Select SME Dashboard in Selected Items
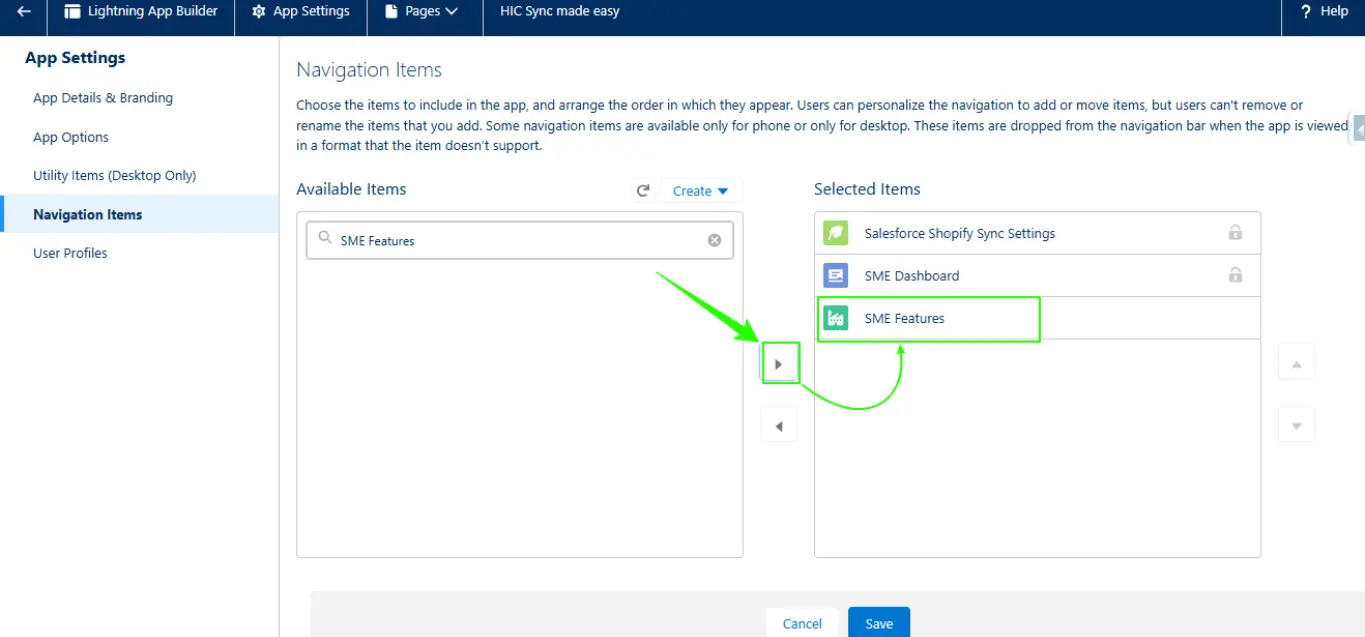This screenshot has height=637, width=1365. [x=1037, y=275]
